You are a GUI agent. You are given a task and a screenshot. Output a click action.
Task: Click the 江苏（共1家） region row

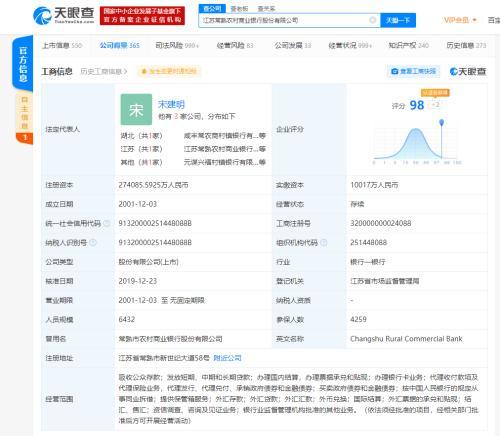click(x=141, y=149)
